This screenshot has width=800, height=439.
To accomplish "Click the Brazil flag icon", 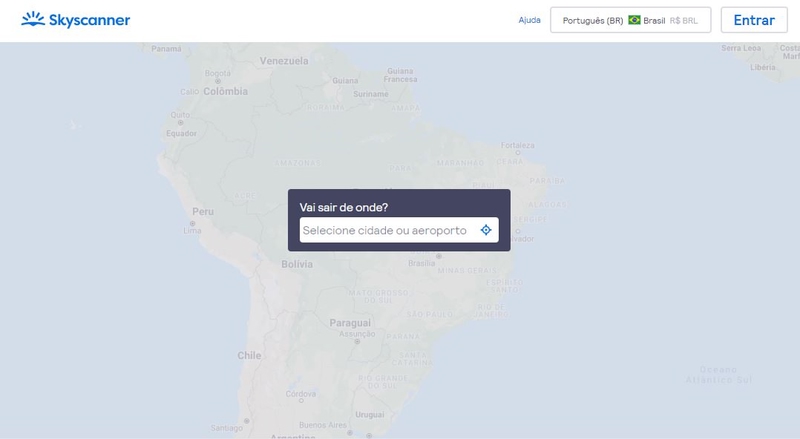I will [x=634, y=20].
